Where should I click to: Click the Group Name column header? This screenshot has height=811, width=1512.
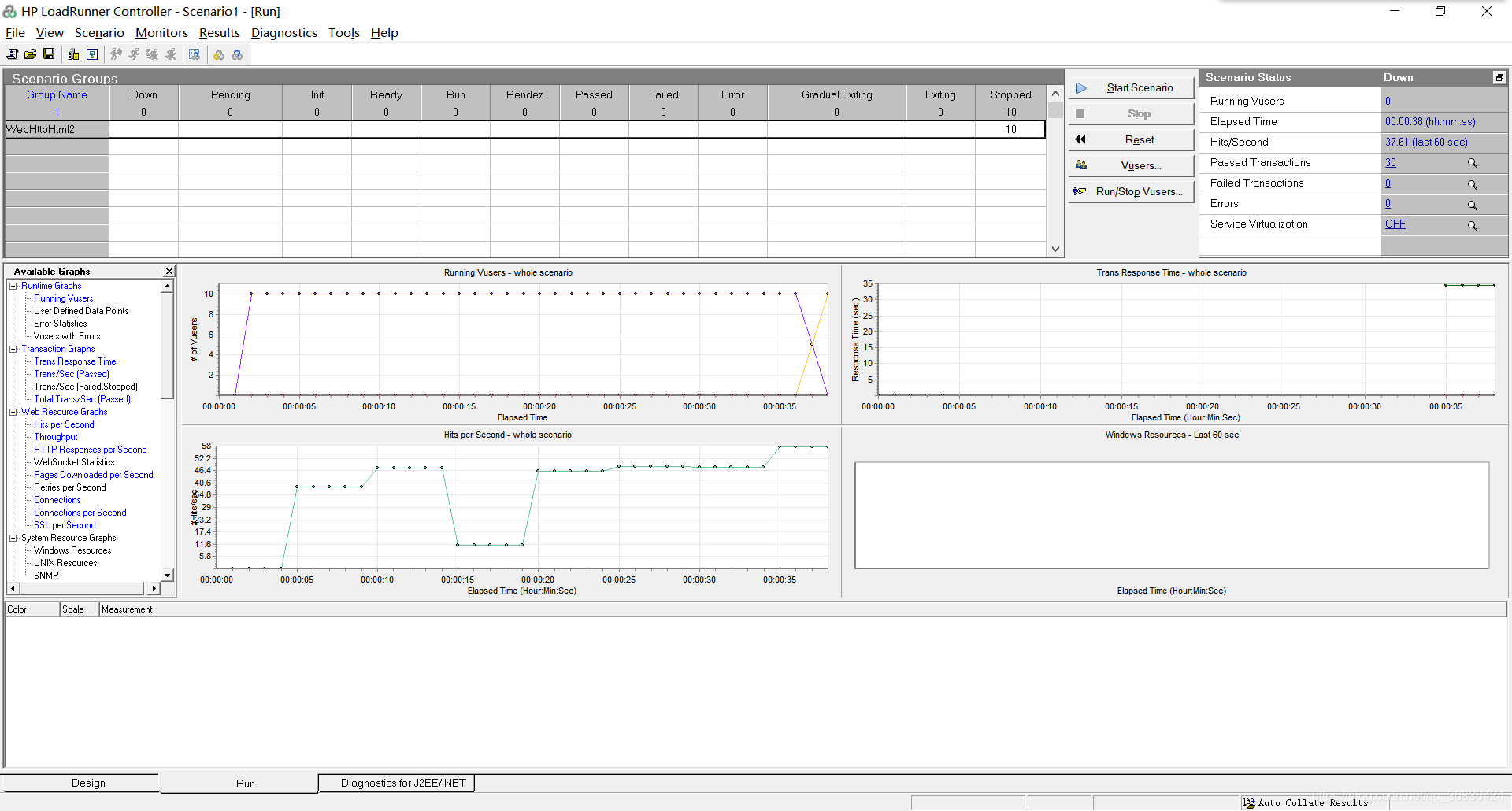57,94
